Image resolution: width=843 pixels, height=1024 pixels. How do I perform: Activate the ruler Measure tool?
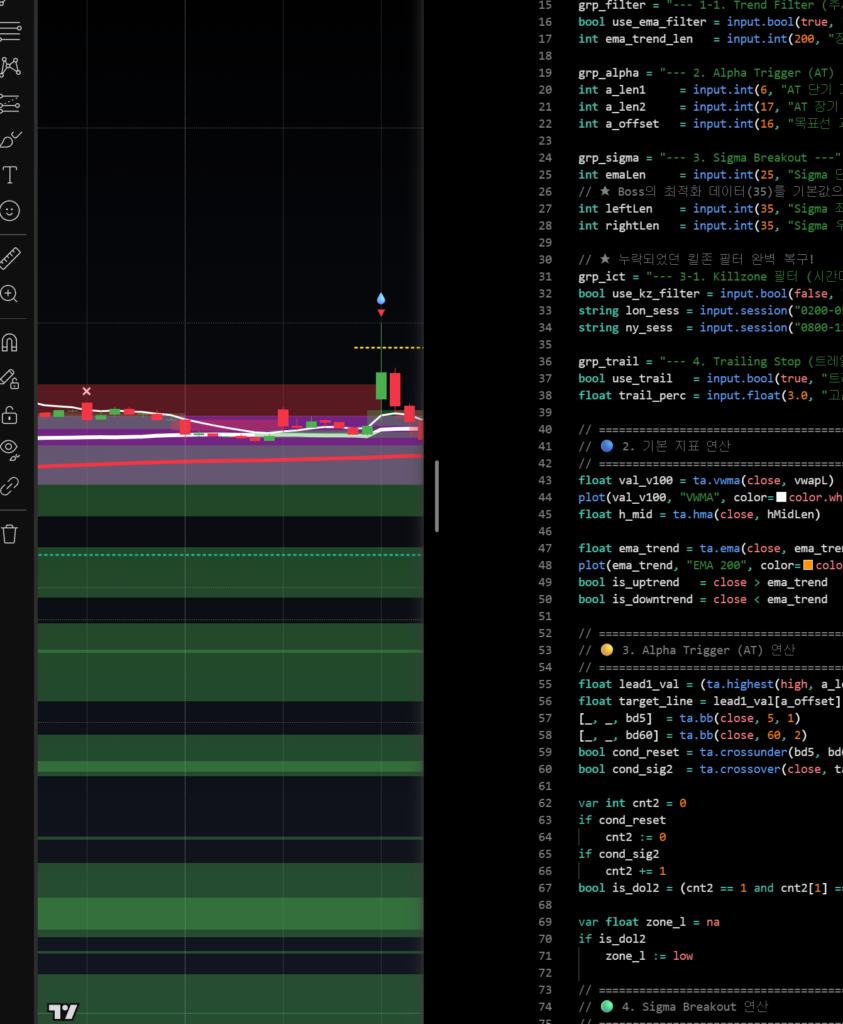coord(10,258)
